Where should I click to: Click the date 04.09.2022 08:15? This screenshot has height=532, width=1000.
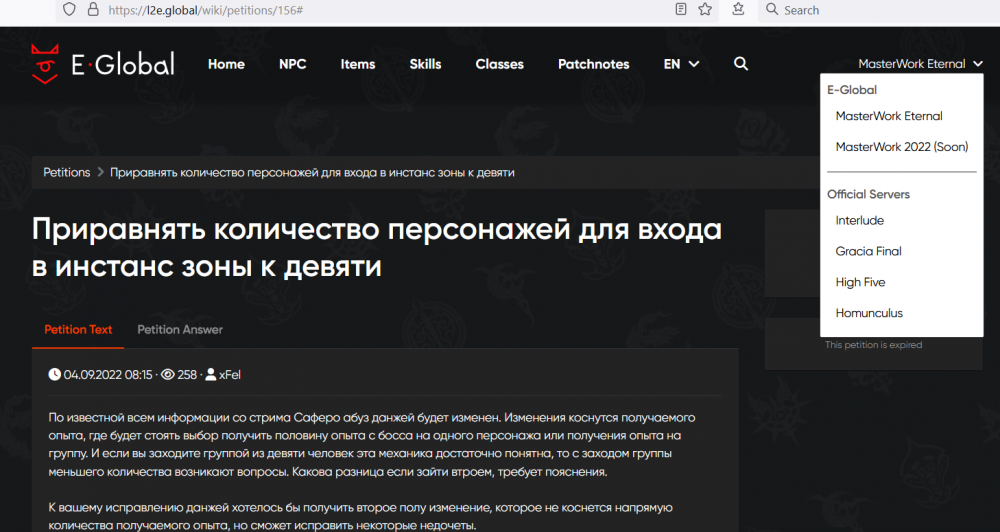[x=108, y=374]
